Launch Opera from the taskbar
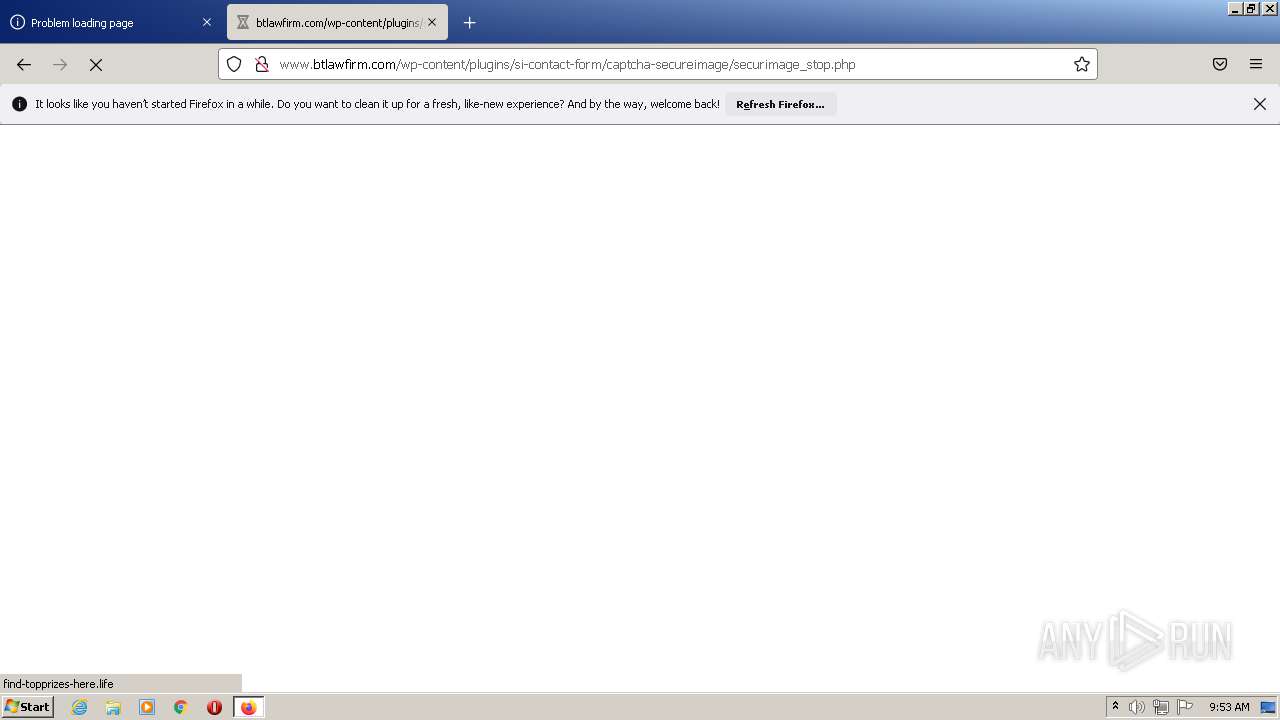Screen dimensions: 1280x720 [x=214, y=707]
